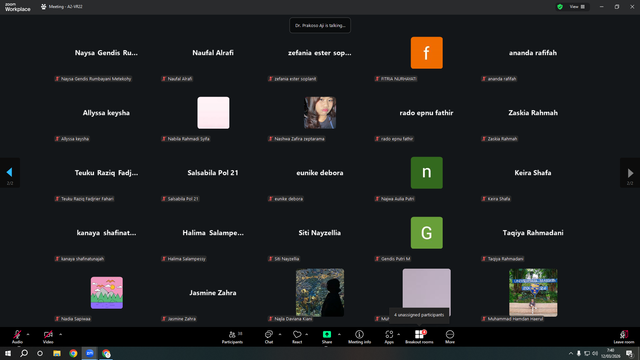Viewport: 640px width, 360px height.
Task: Open audio options arrow next to Audio
Action: click(x=28, y=334)
